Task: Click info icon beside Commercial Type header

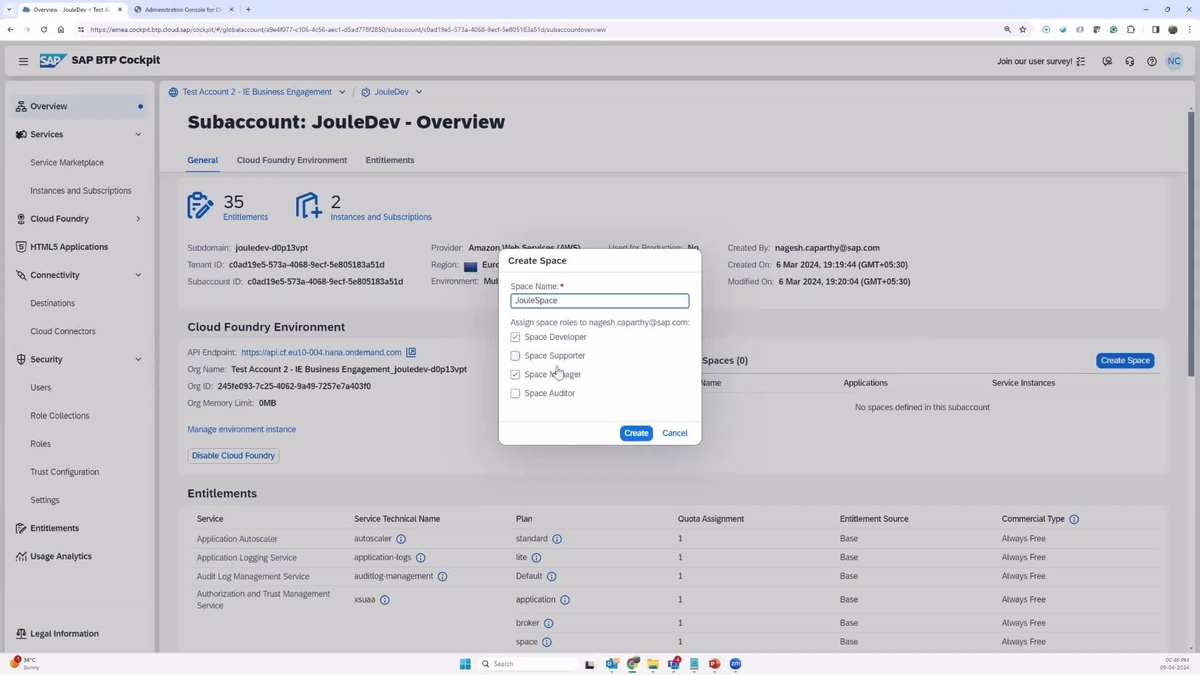Action: coord(1074,520)
